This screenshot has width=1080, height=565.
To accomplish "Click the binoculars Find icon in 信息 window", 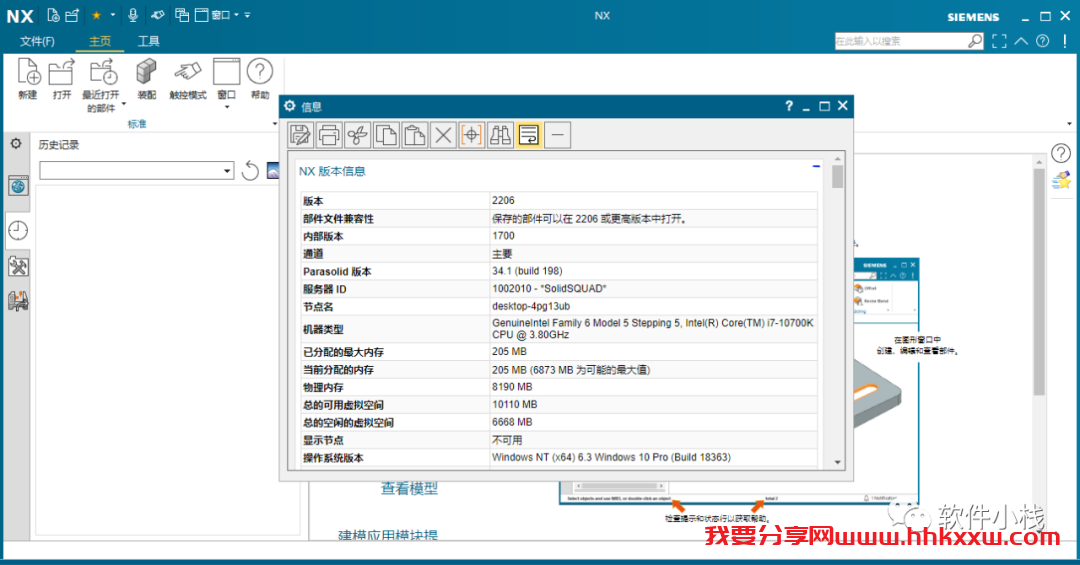I will 500,135.
